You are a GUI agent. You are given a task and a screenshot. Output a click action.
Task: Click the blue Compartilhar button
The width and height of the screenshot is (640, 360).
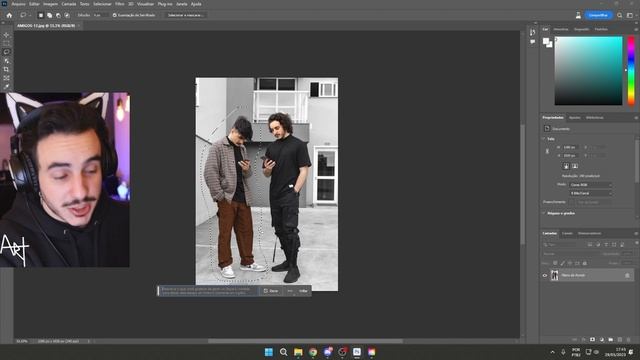[x=598, y=15]
